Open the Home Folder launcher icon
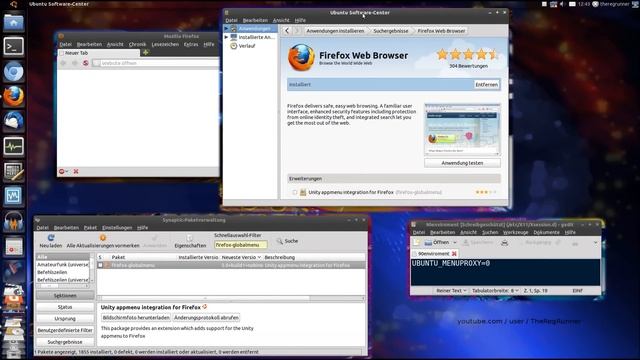Image resolution: width=640 pixels, height=360 pixels. tap(13, 22)
